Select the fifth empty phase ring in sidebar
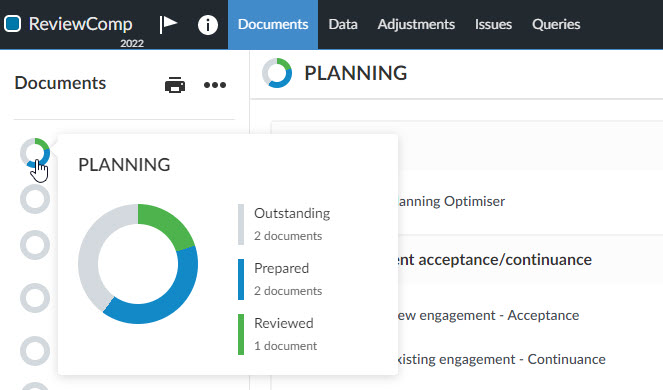The image size is (663, 390). 35,351
